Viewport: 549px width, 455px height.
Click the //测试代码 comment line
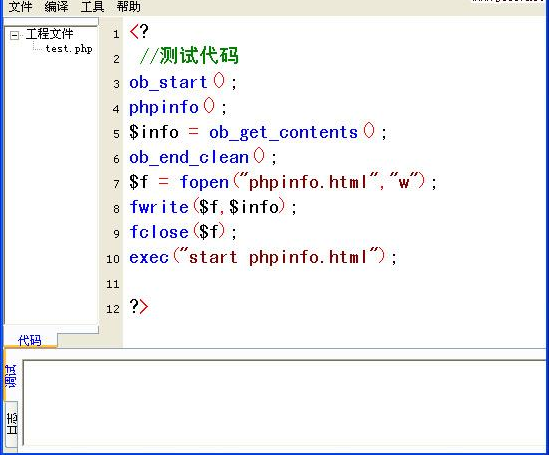189,56
